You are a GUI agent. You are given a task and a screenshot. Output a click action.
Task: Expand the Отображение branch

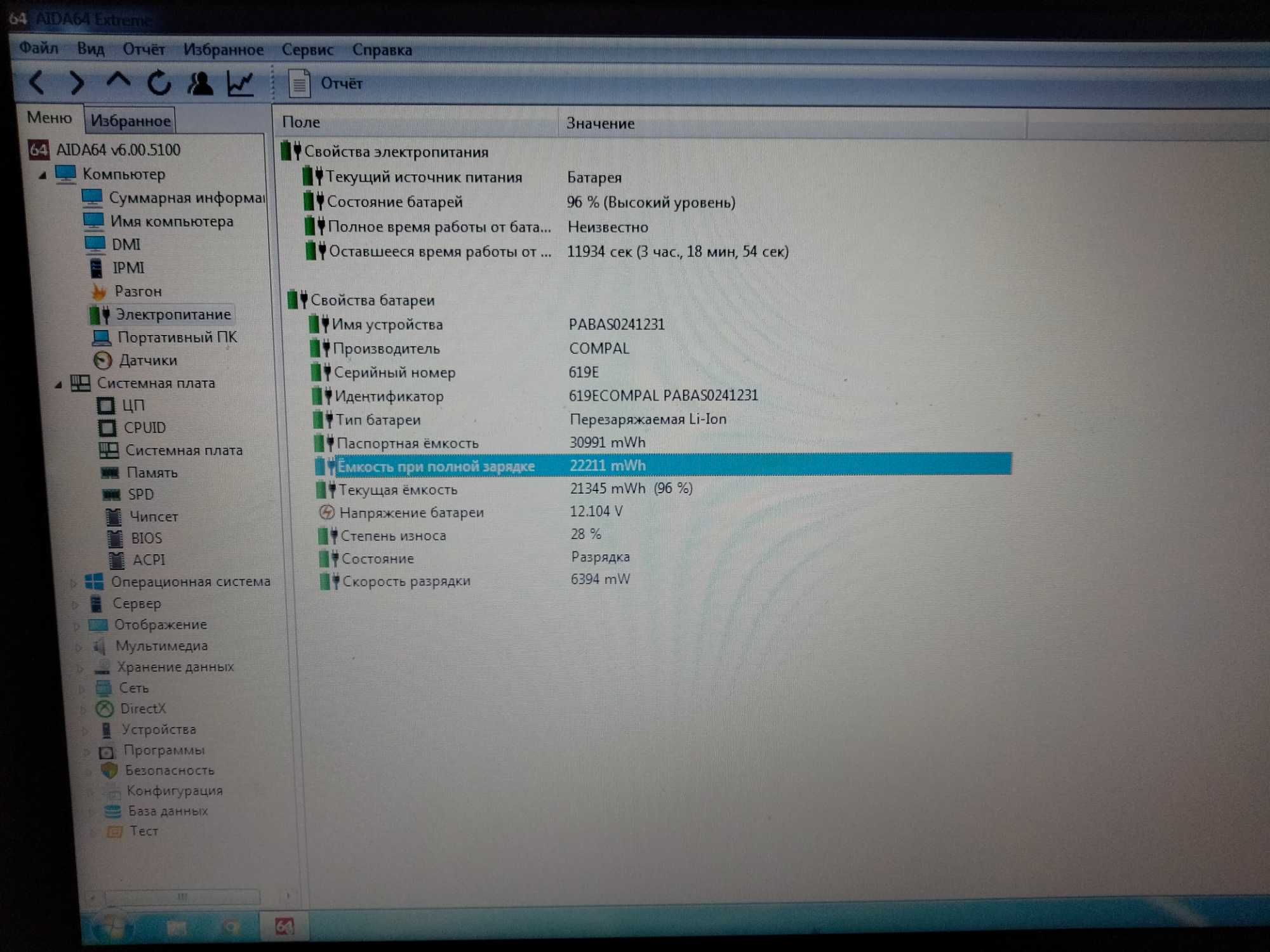pos(77,626)
